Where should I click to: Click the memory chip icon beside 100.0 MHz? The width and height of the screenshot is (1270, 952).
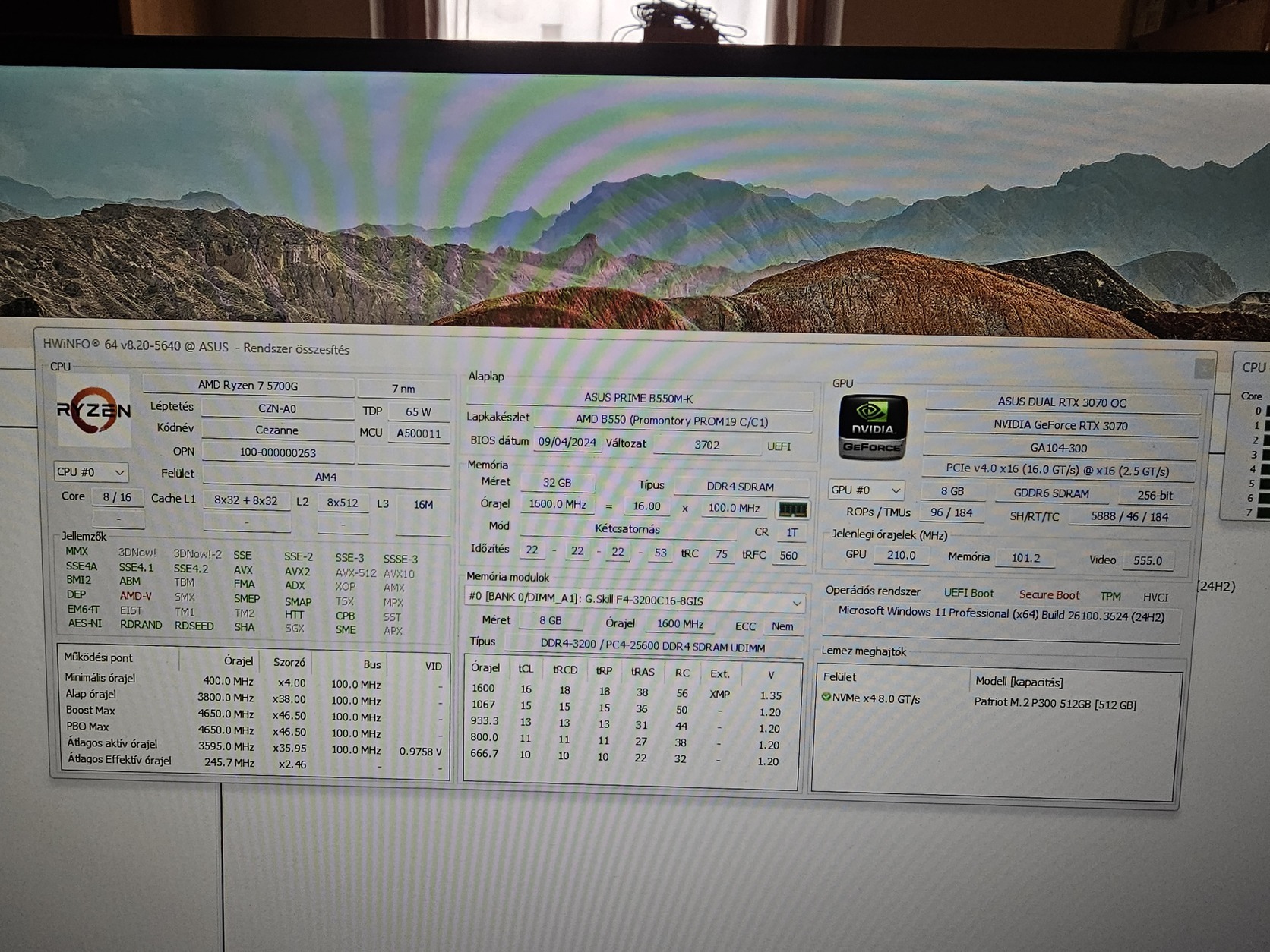point(792,509)
